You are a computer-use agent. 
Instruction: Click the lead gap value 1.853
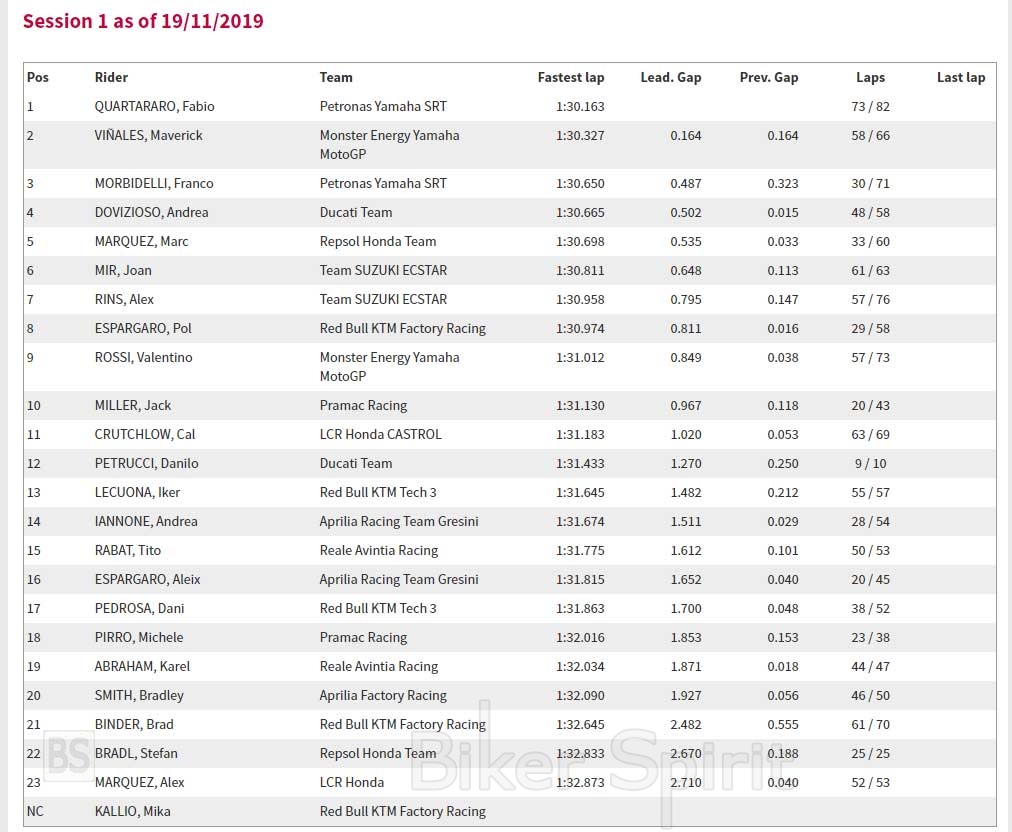coord(685,638)
